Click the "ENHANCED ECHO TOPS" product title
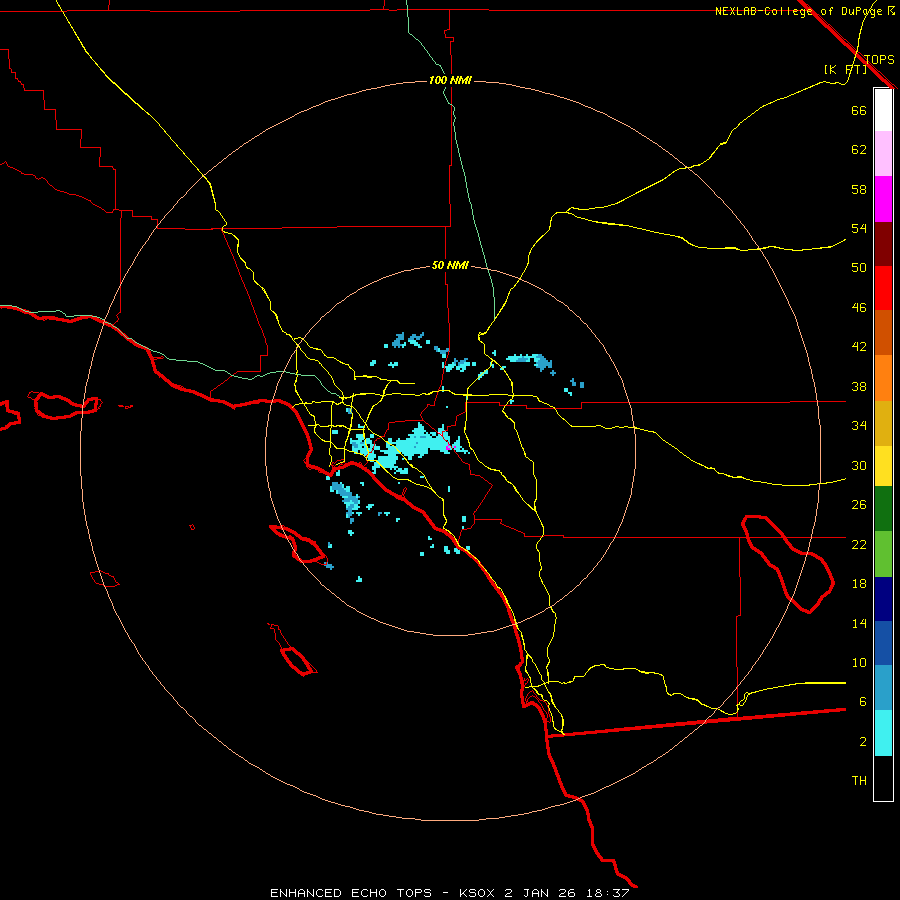The width and height of the screenshot is (900, 900). [x=351, y=893]
